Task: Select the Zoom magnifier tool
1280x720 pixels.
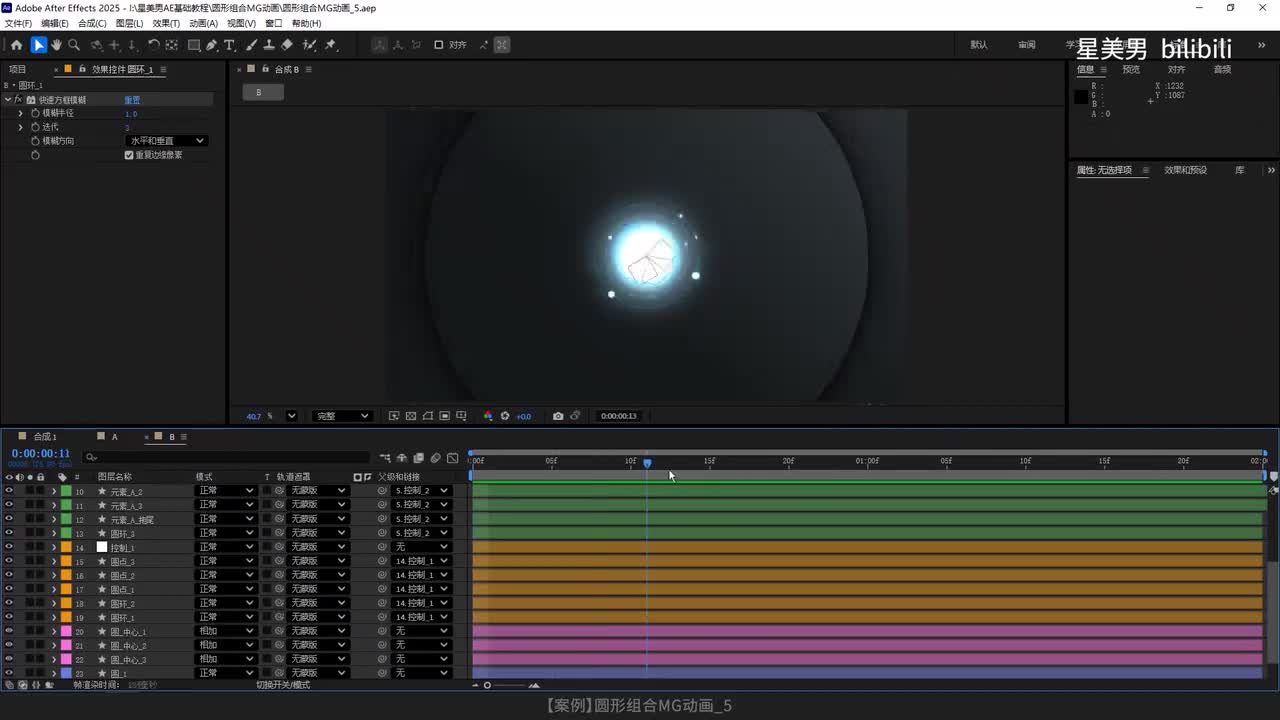Action: 74,45
